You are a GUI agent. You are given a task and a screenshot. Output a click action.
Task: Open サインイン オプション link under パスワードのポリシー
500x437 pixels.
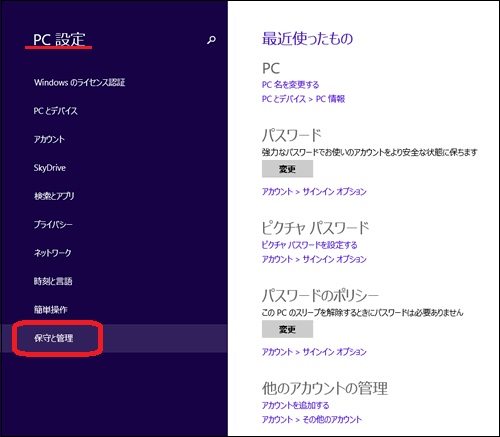coord(335,352)
